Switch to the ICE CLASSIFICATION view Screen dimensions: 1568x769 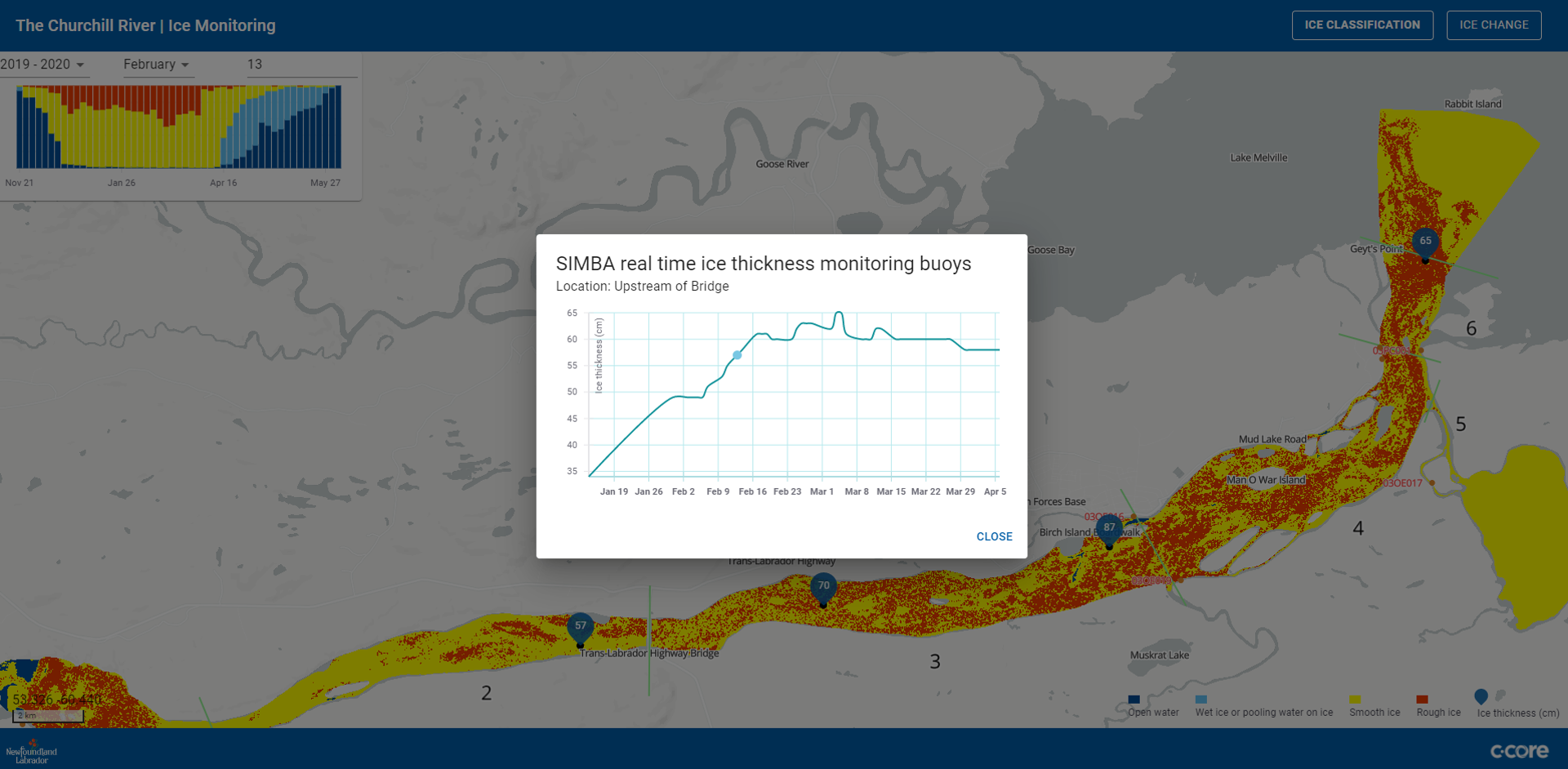pyautogui.click(x=1362, y=24)
